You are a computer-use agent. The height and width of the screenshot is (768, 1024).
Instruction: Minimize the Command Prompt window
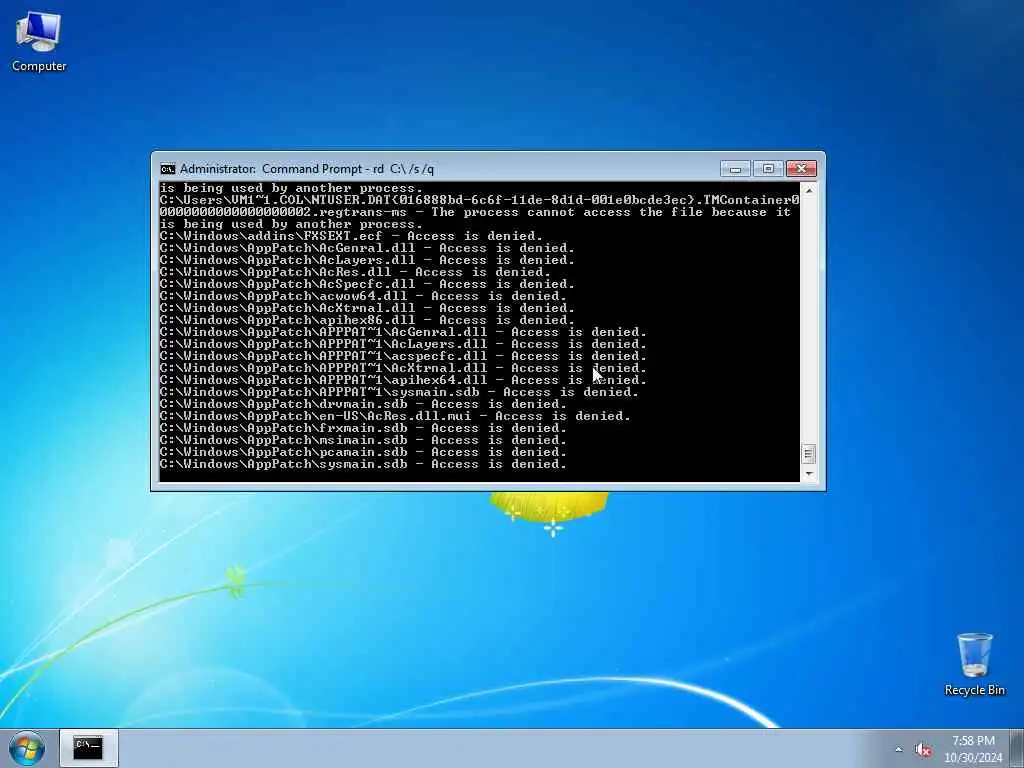pyautogui.click(x=735, y=169)
